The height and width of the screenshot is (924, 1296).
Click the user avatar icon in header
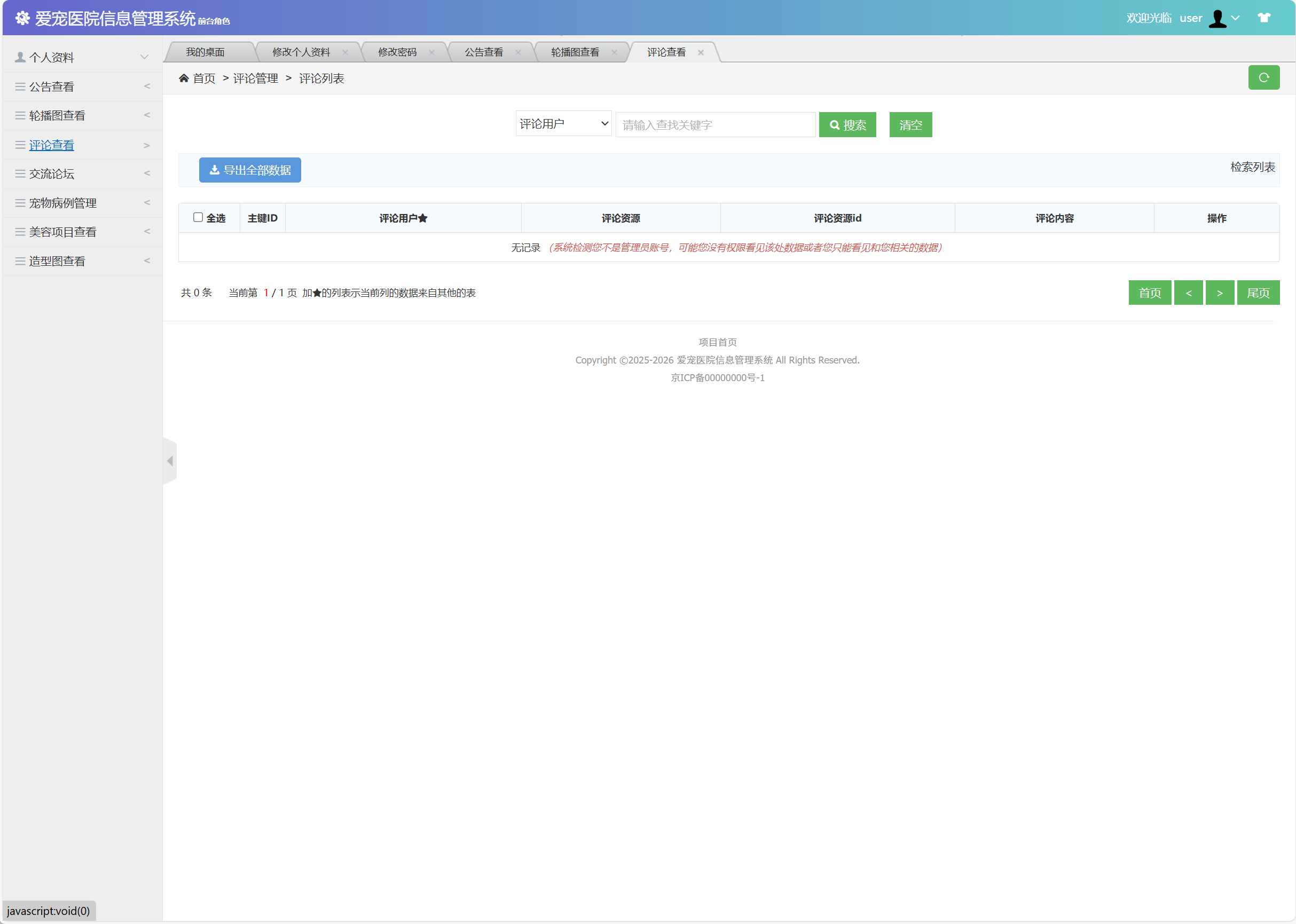(x=1218, y=18)
